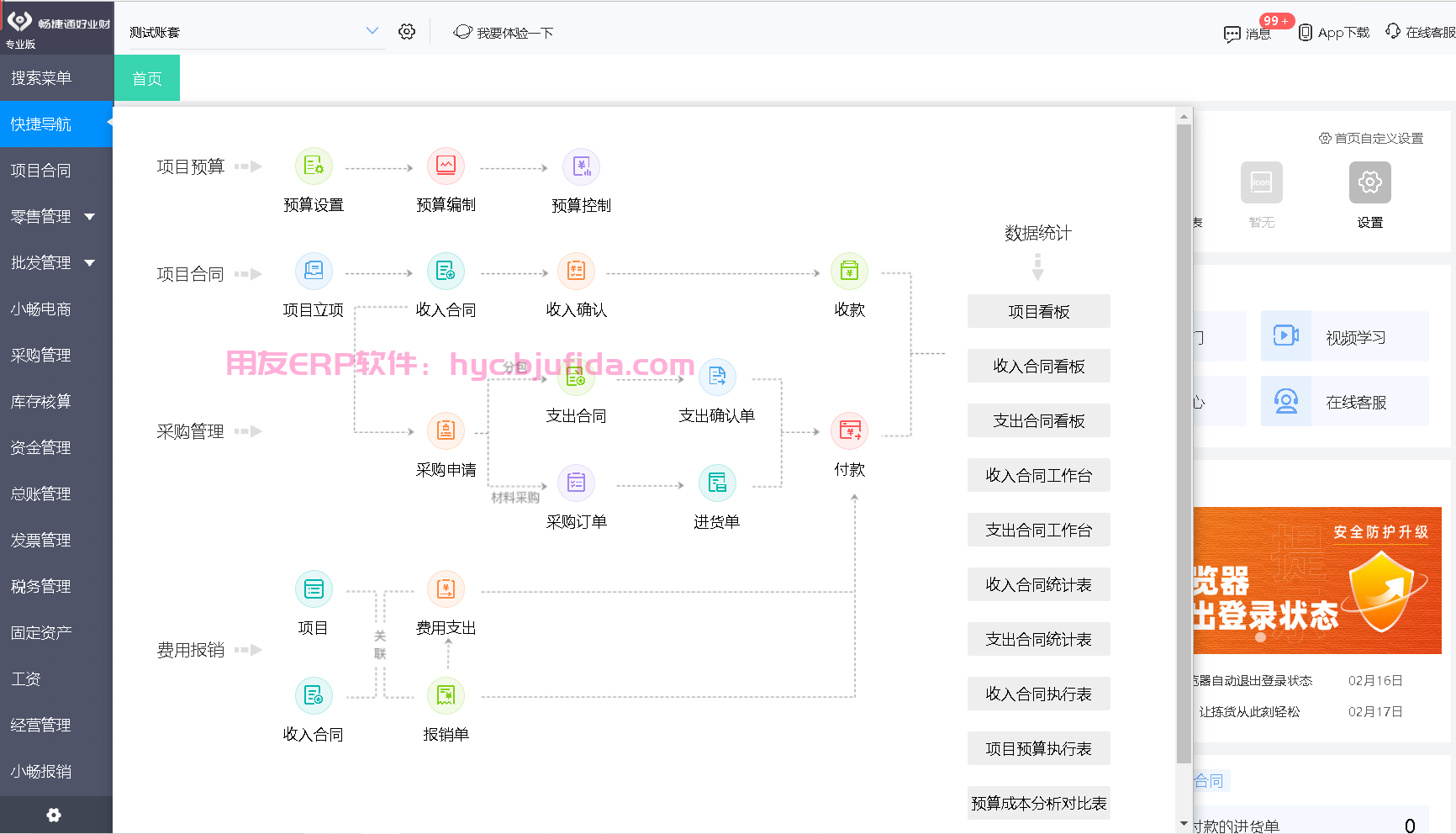Open the 采购申请 icon
This screenshot has height=834, width=1456.
[x=446, y=431]
